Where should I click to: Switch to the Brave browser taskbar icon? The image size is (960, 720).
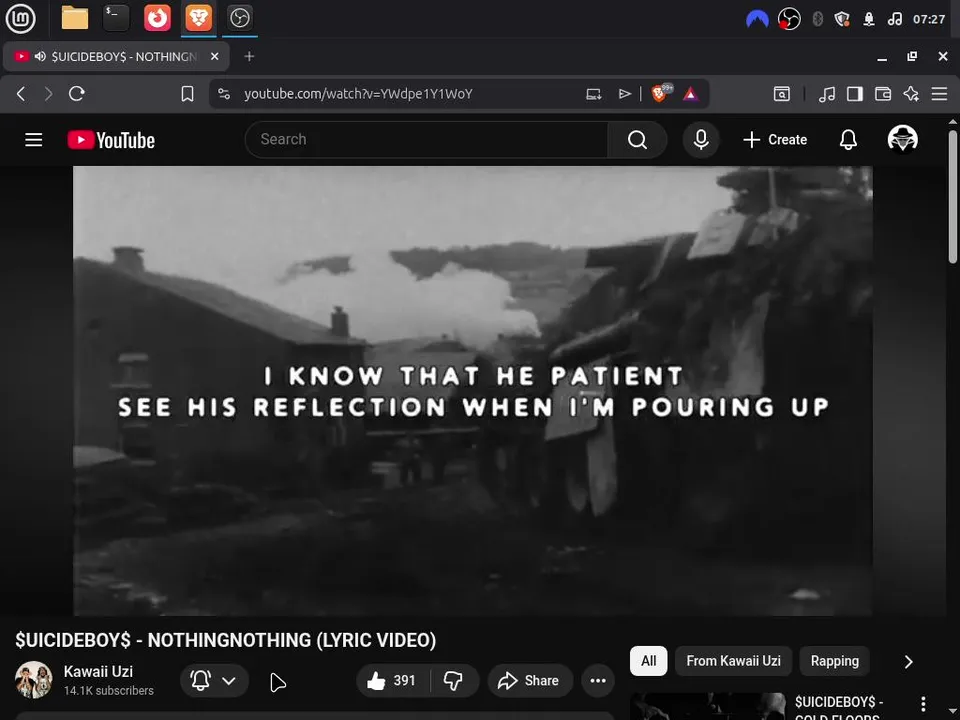[x=198, y=18]
